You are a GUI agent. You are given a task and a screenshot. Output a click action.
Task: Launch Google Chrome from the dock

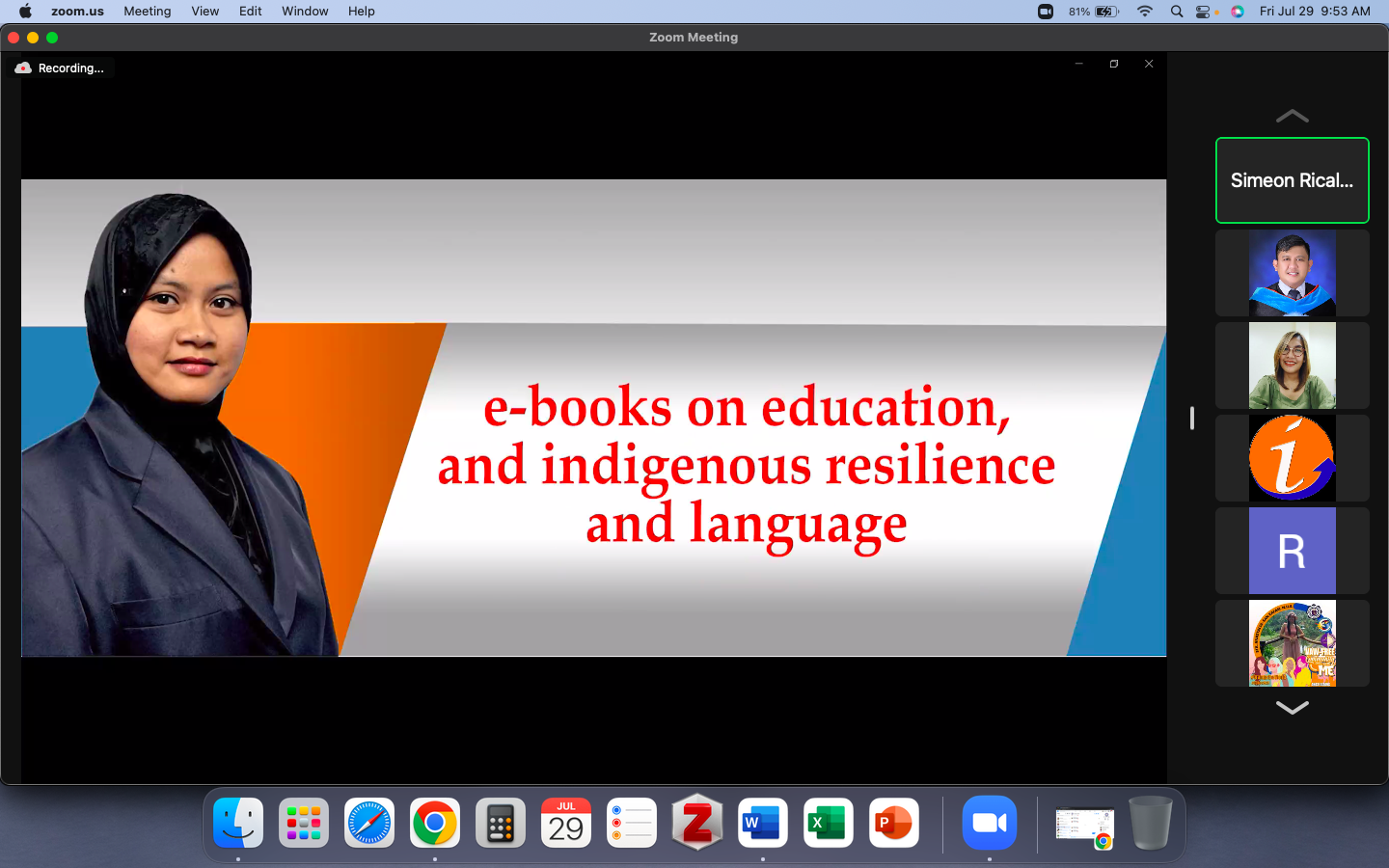[434, 823]
